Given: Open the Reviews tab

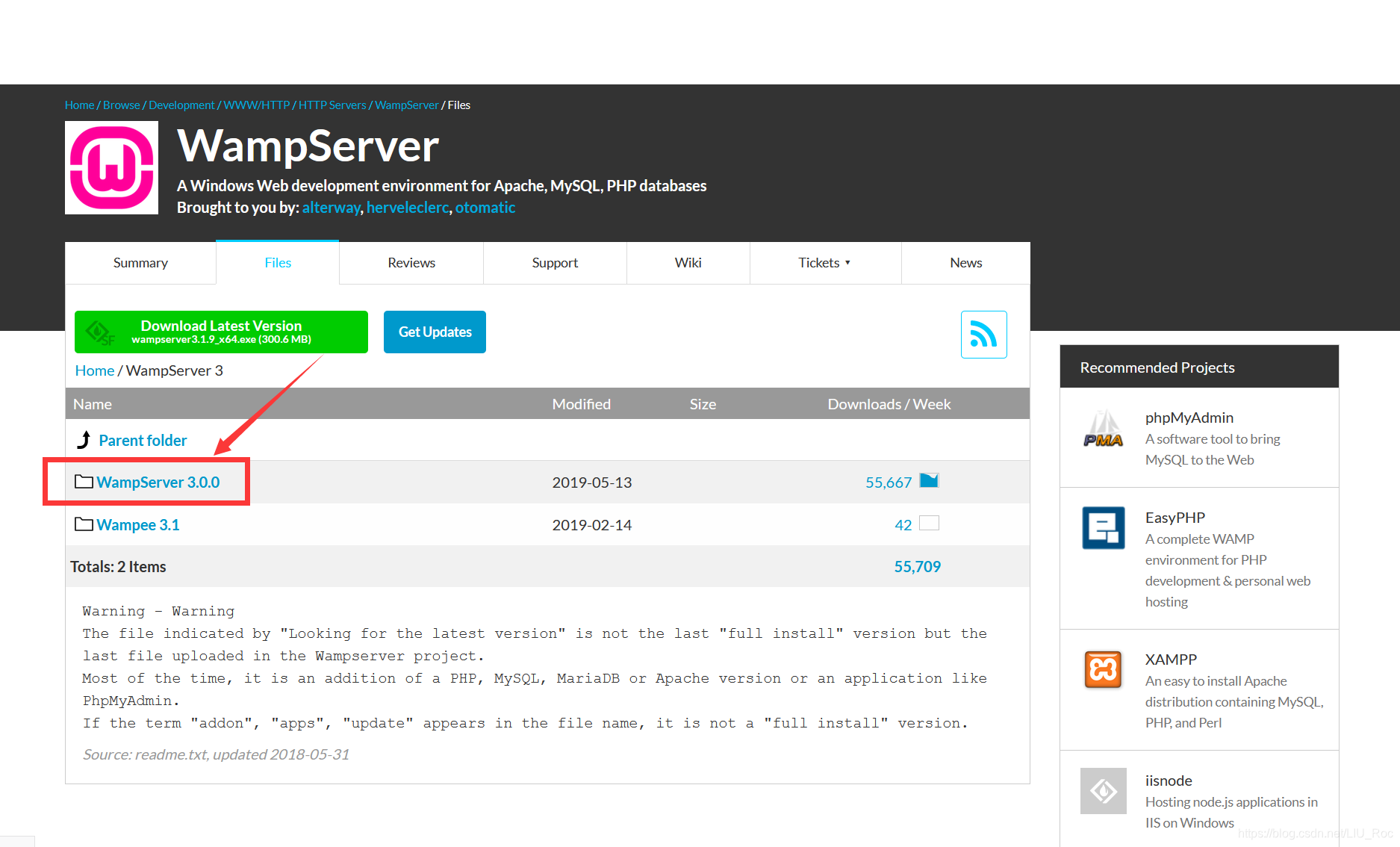Looking at the screenshot, I should click(x=411, y=263).
